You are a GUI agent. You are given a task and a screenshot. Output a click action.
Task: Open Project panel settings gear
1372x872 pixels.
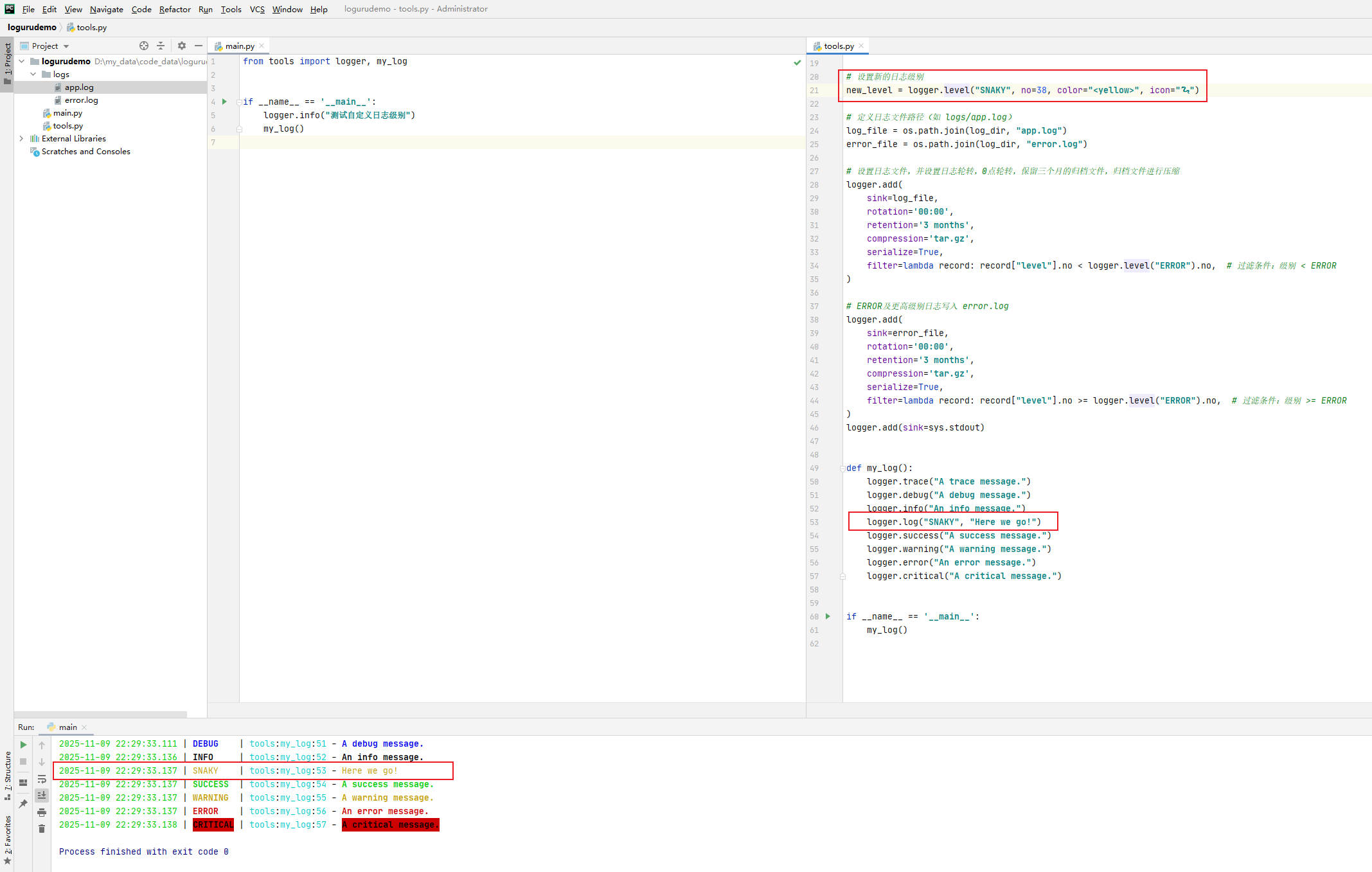click(x=182, y=46)
